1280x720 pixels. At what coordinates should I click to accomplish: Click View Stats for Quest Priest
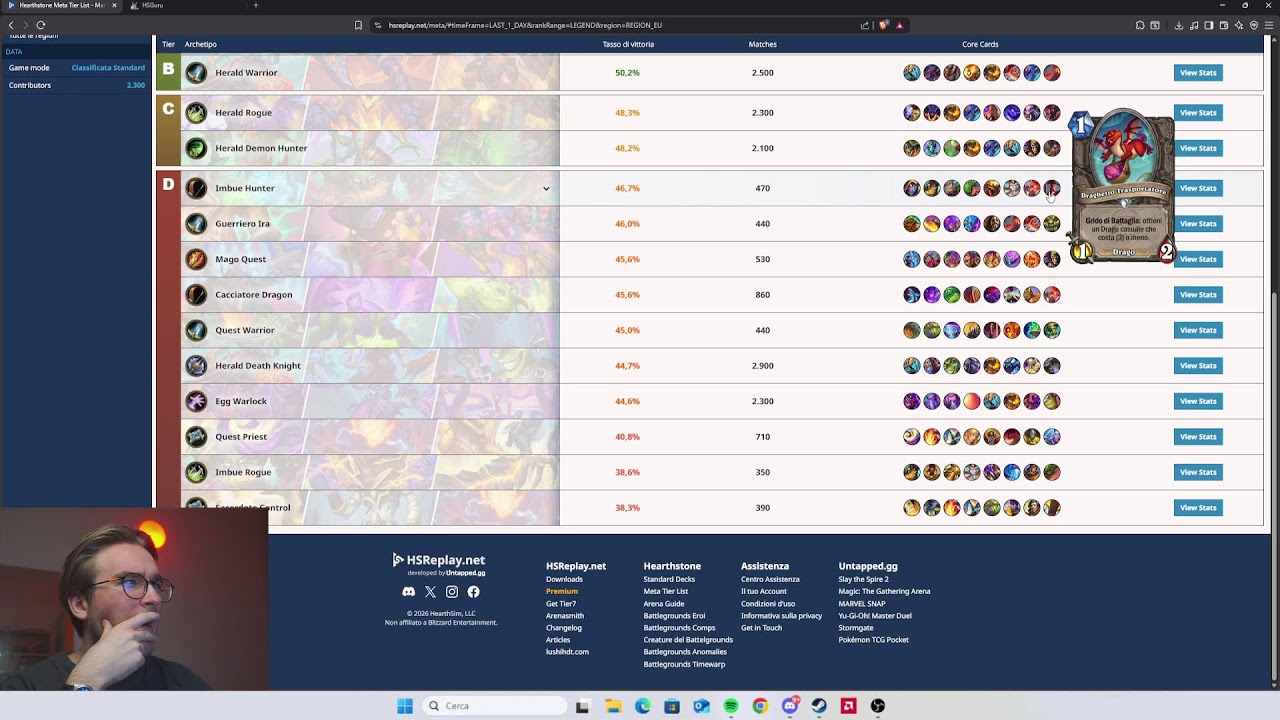1198,437
